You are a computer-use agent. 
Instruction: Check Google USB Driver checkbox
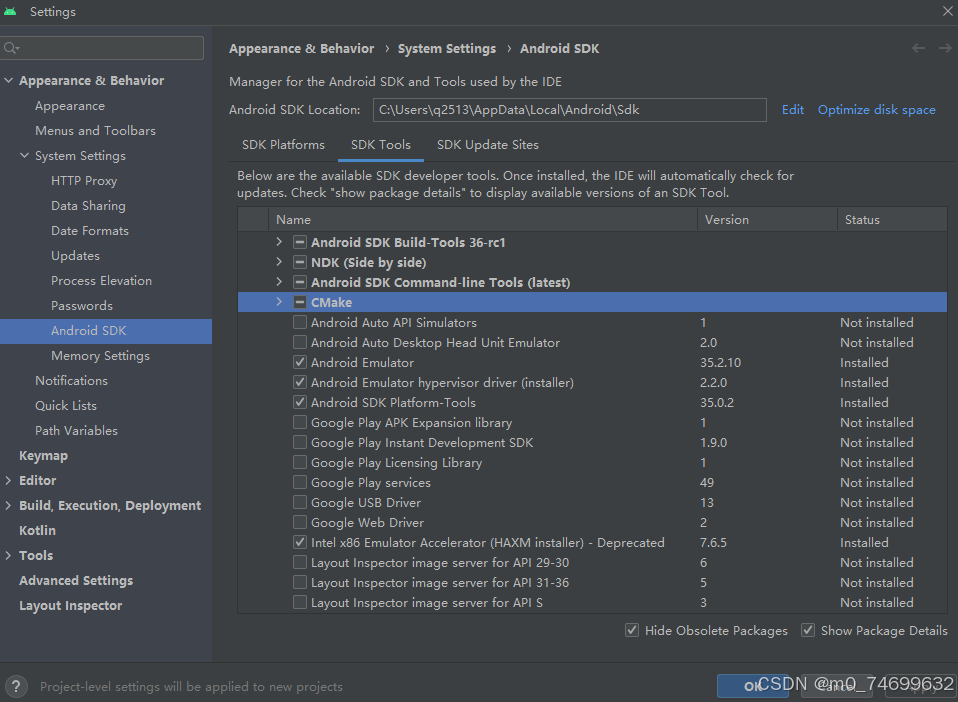tap(300, 502)
